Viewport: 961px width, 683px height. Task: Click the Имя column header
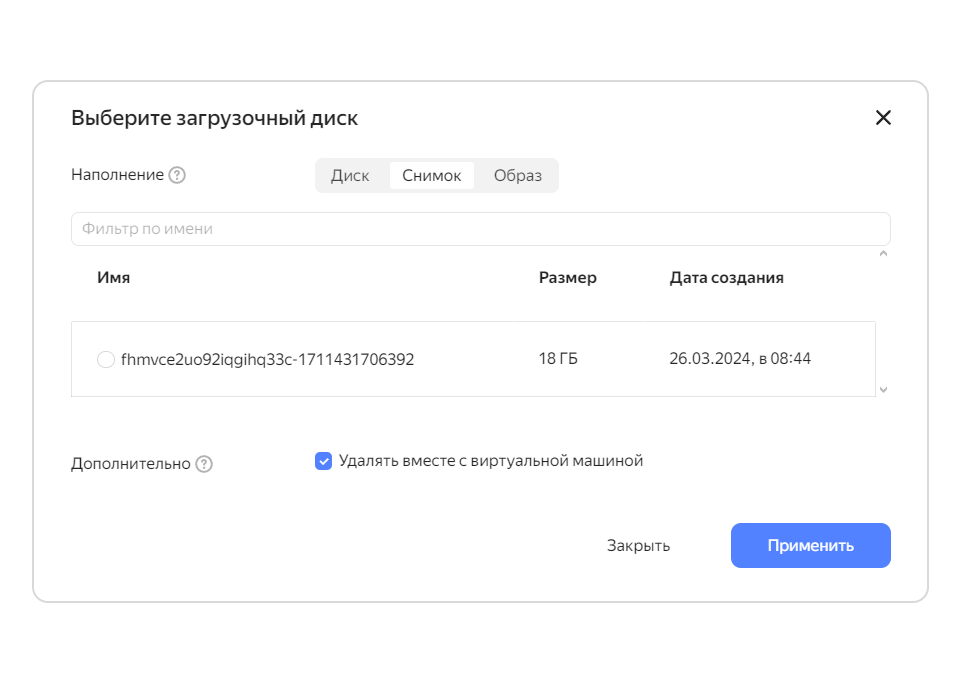click(x=113, y=278)
